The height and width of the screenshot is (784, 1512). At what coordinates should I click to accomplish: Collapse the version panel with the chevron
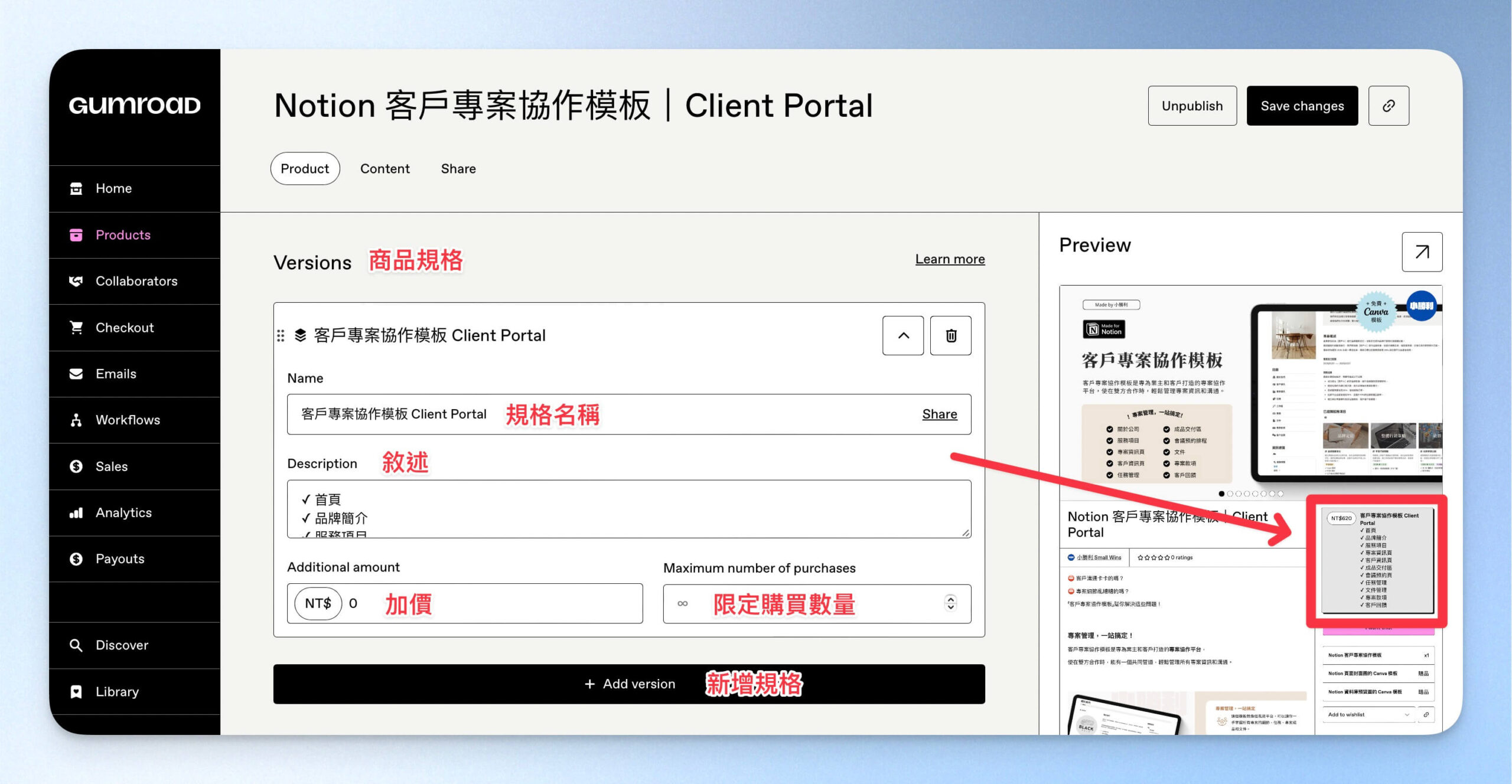[903, 335]
